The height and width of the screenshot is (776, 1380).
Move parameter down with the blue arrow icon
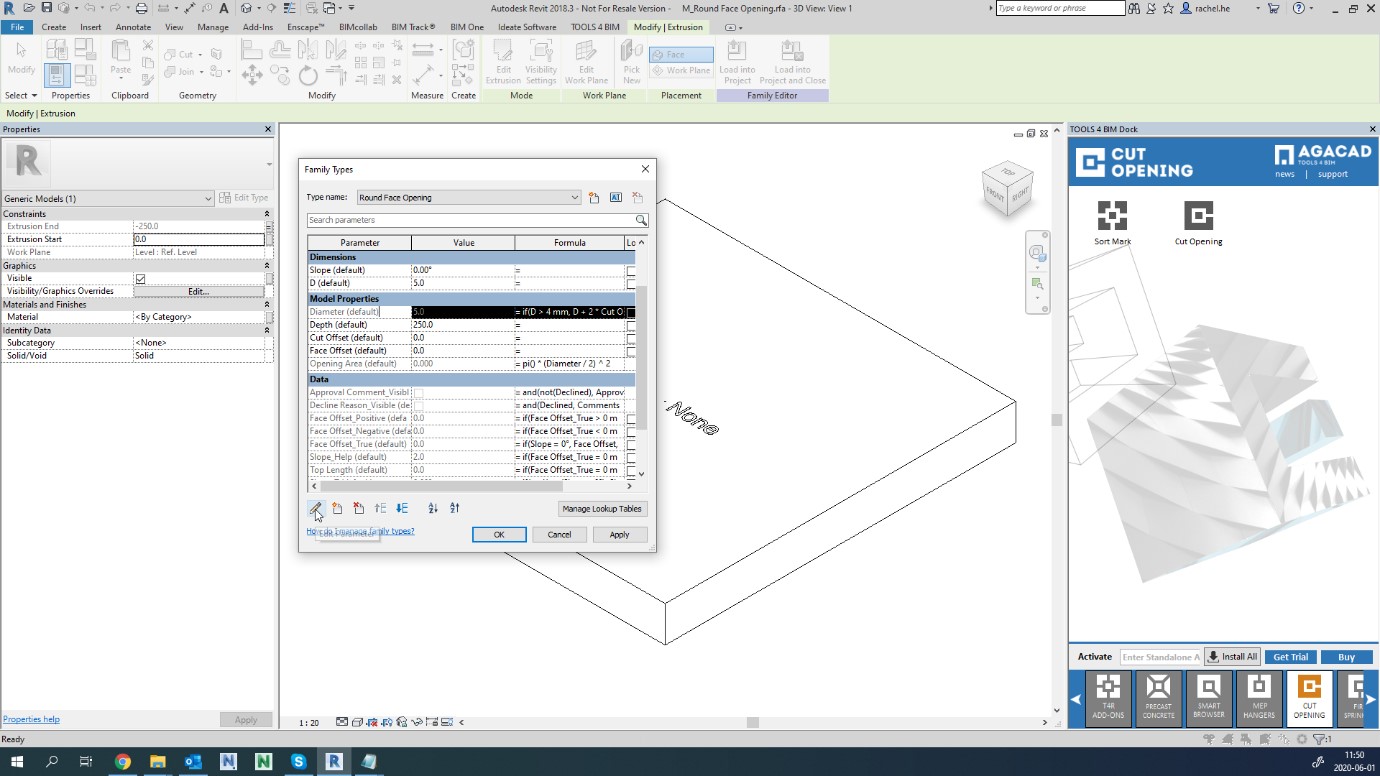[402, 508]
